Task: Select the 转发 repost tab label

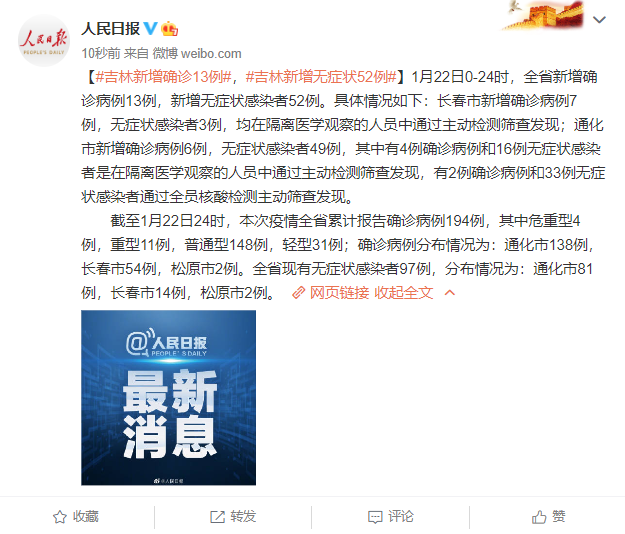Action: click(243, 517)
